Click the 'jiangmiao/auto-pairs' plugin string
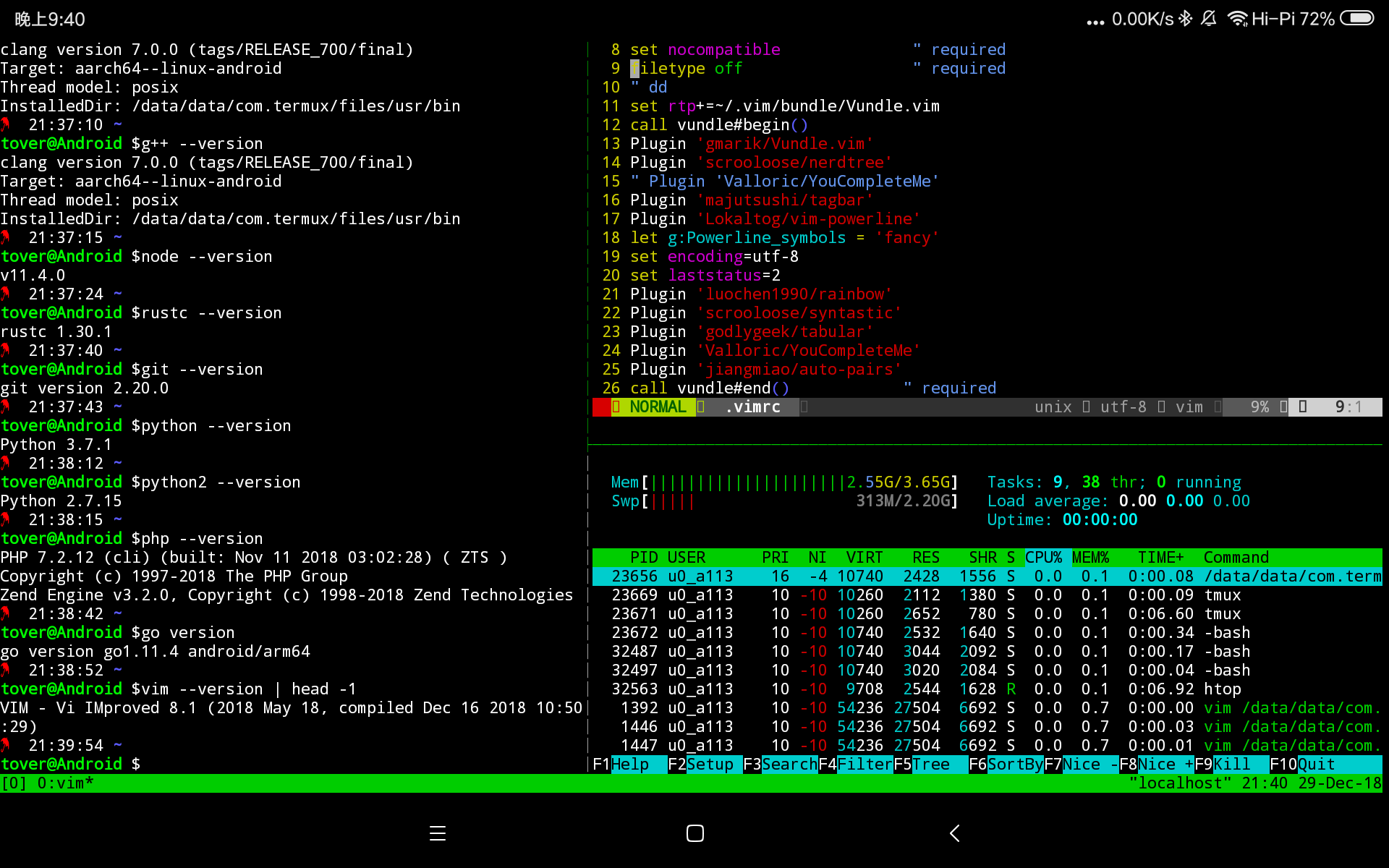The image size is (1389, 868). [x=799, y=369]
